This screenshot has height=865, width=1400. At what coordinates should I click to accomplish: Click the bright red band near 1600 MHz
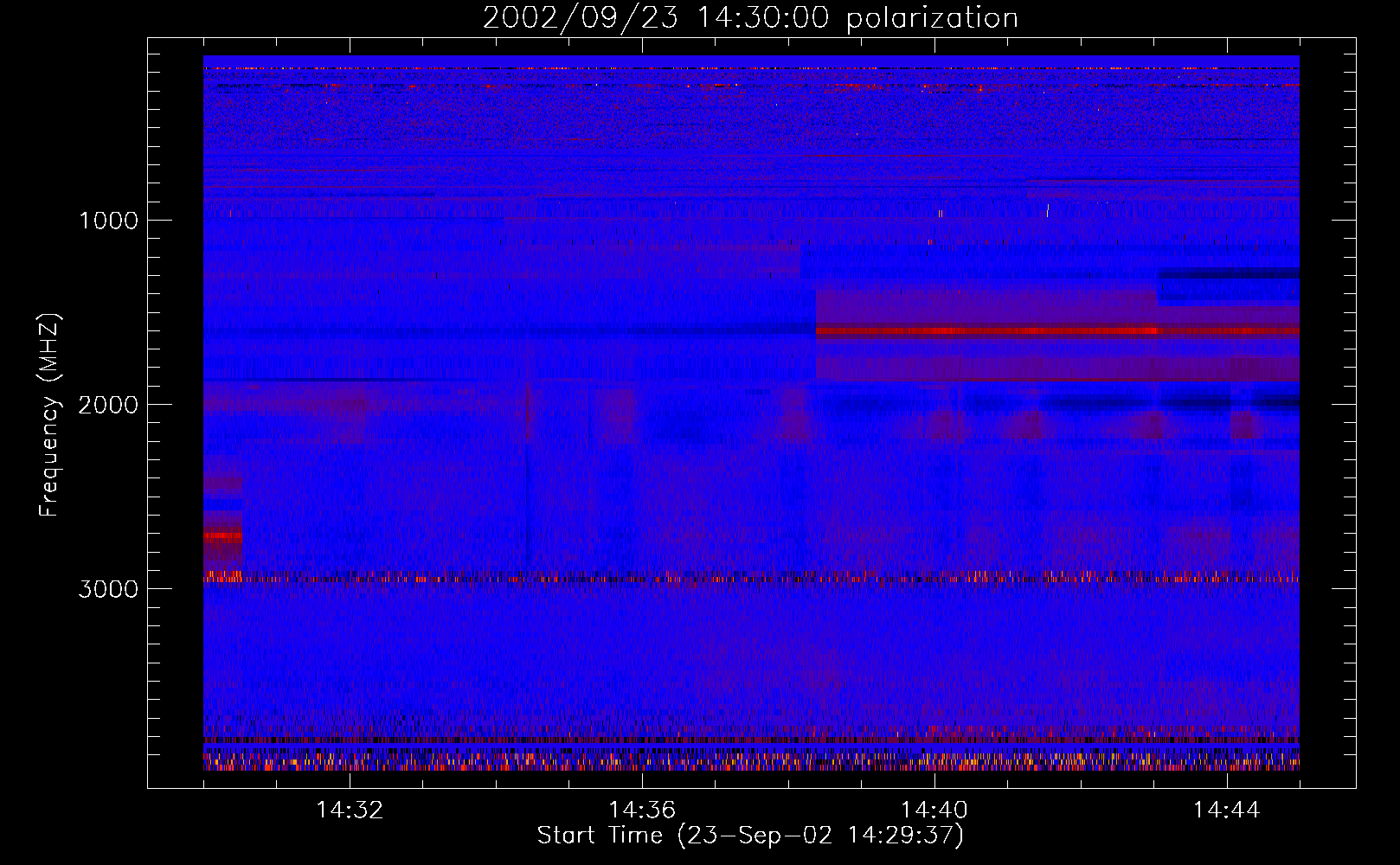[1057, 330]
